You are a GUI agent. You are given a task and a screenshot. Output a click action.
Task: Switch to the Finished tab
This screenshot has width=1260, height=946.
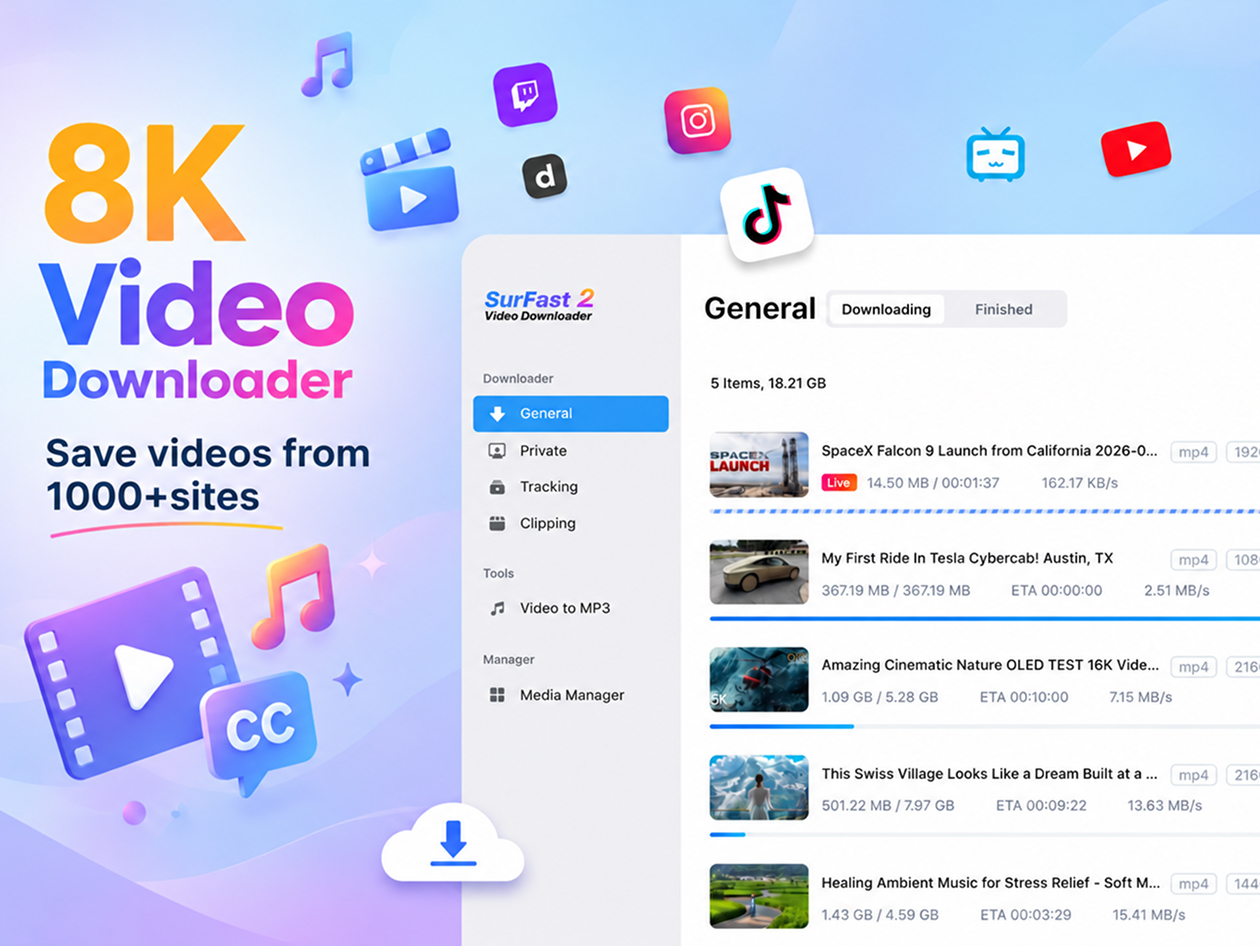(1004, 309)
